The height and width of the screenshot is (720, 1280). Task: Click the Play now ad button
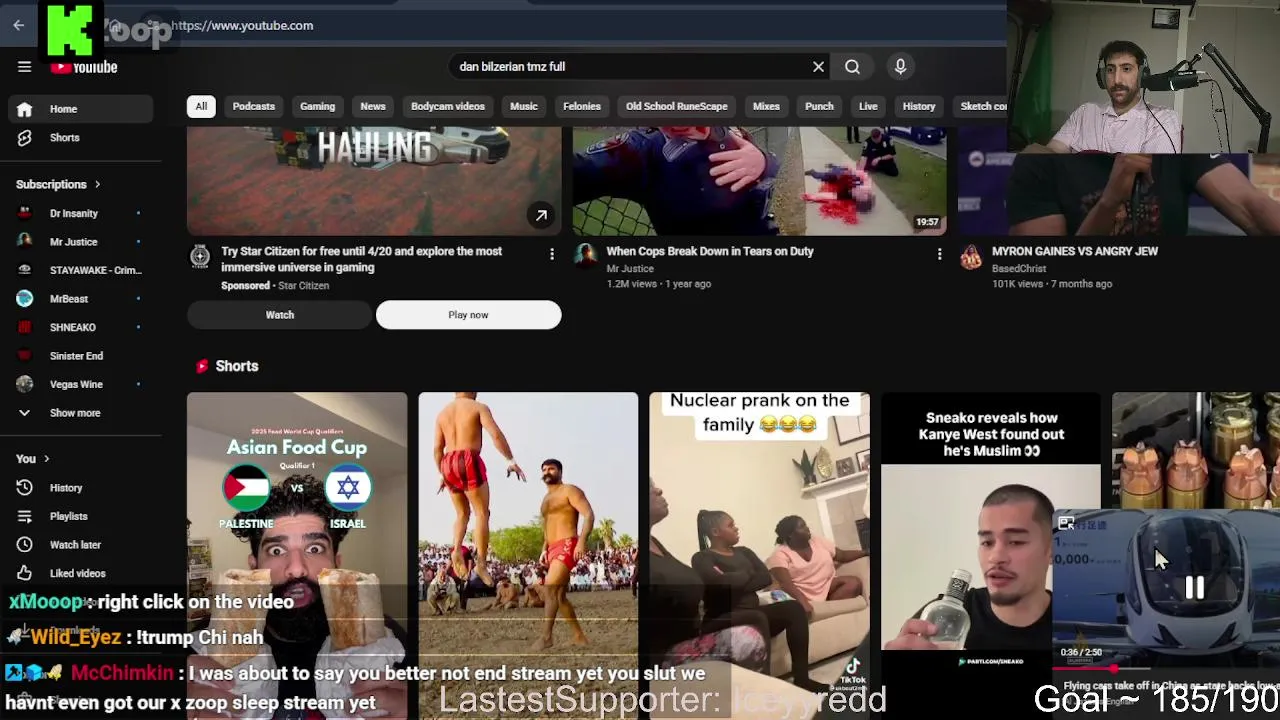(x=468, y=315)
